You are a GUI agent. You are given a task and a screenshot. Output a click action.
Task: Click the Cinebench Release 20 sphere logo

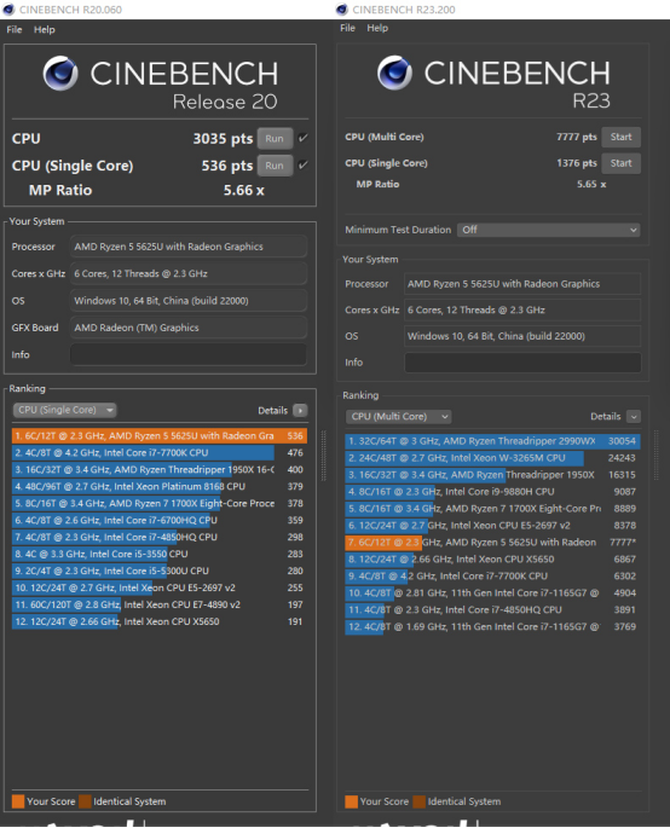click(62, 75)
